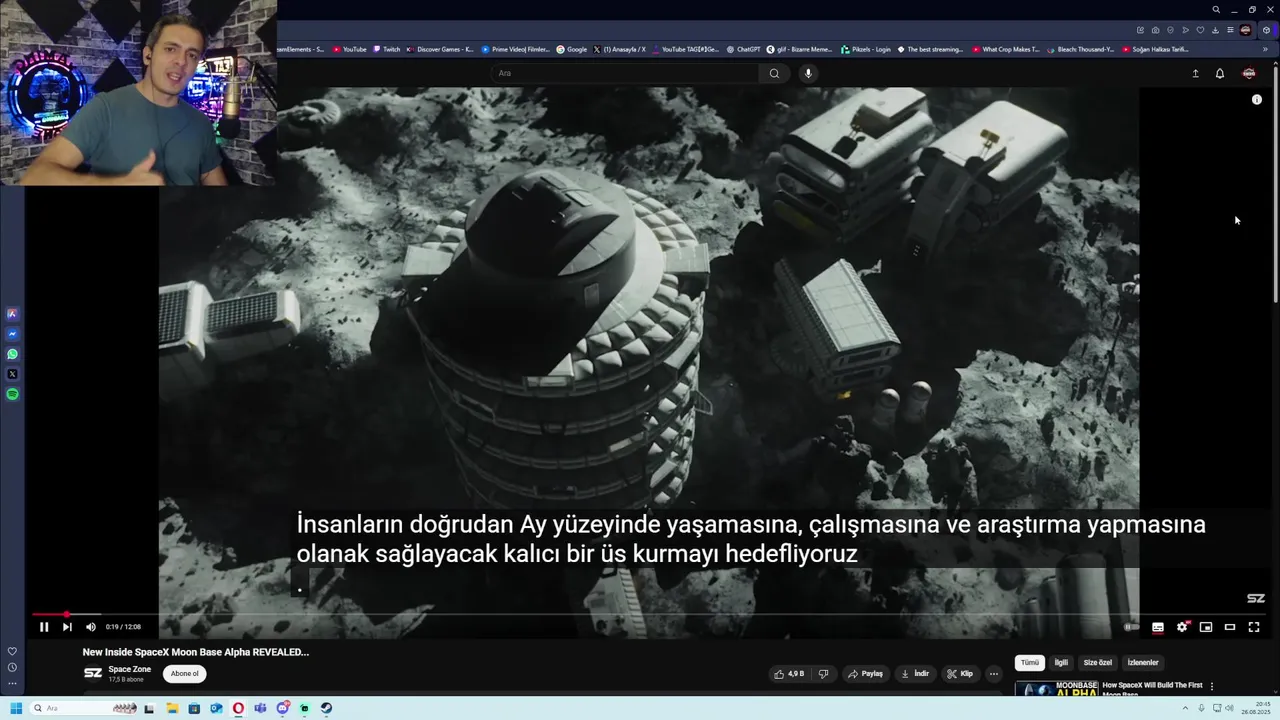Open the video info card icon
The height and width of the screenshot is (720, 1280).
tap(1257, 100)
